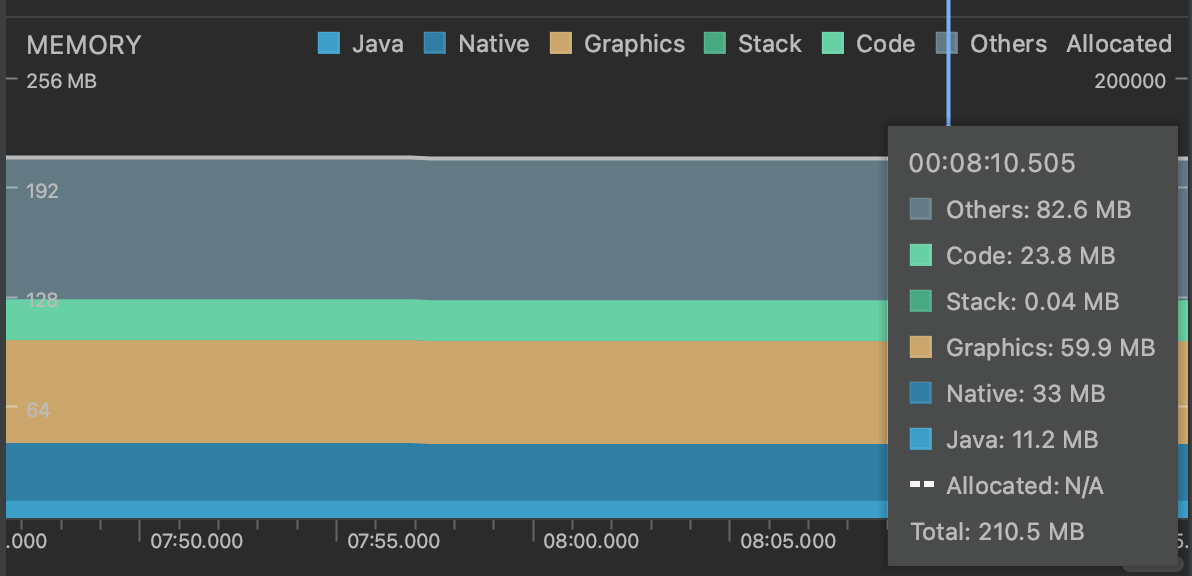Screen dimensions: 1192x576
Task: Click the 00:08:10.505 timestamp in tooltip
Action: 991,163
